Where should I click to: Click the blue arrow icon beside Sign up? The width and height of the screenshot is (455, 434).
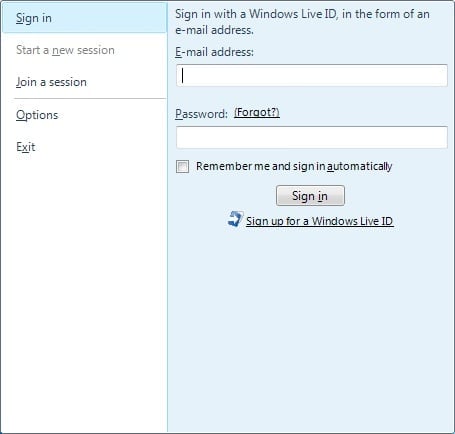(x=236, y=219)
